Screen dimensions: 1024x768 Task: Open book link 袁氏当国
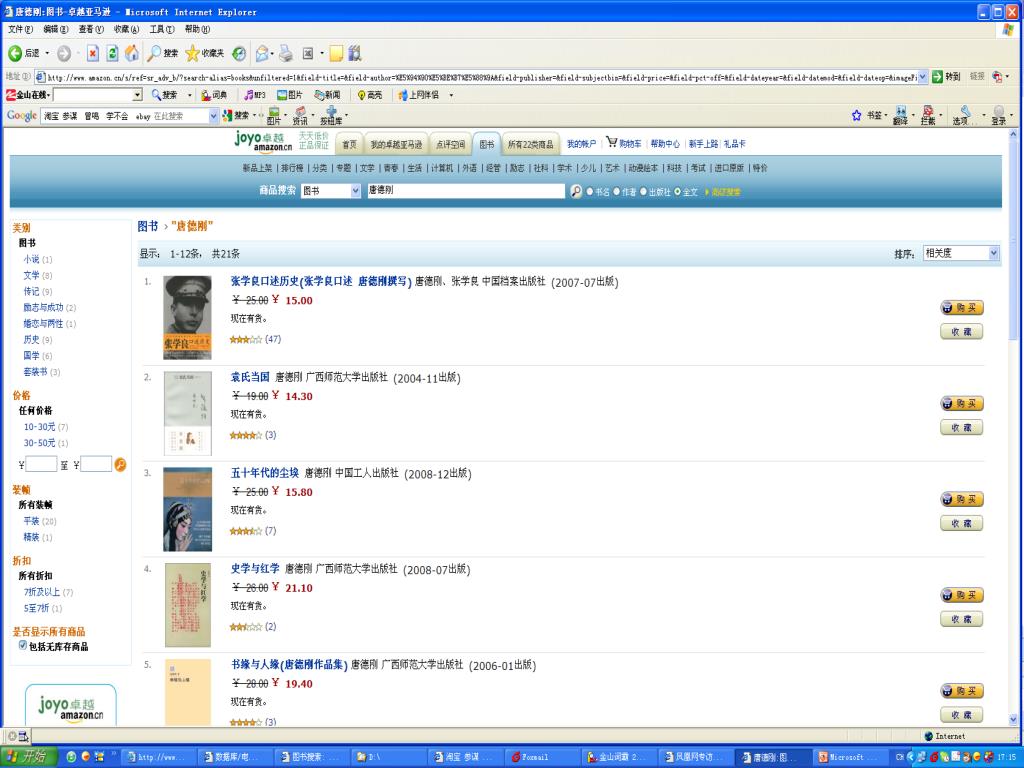click(250, 377)
